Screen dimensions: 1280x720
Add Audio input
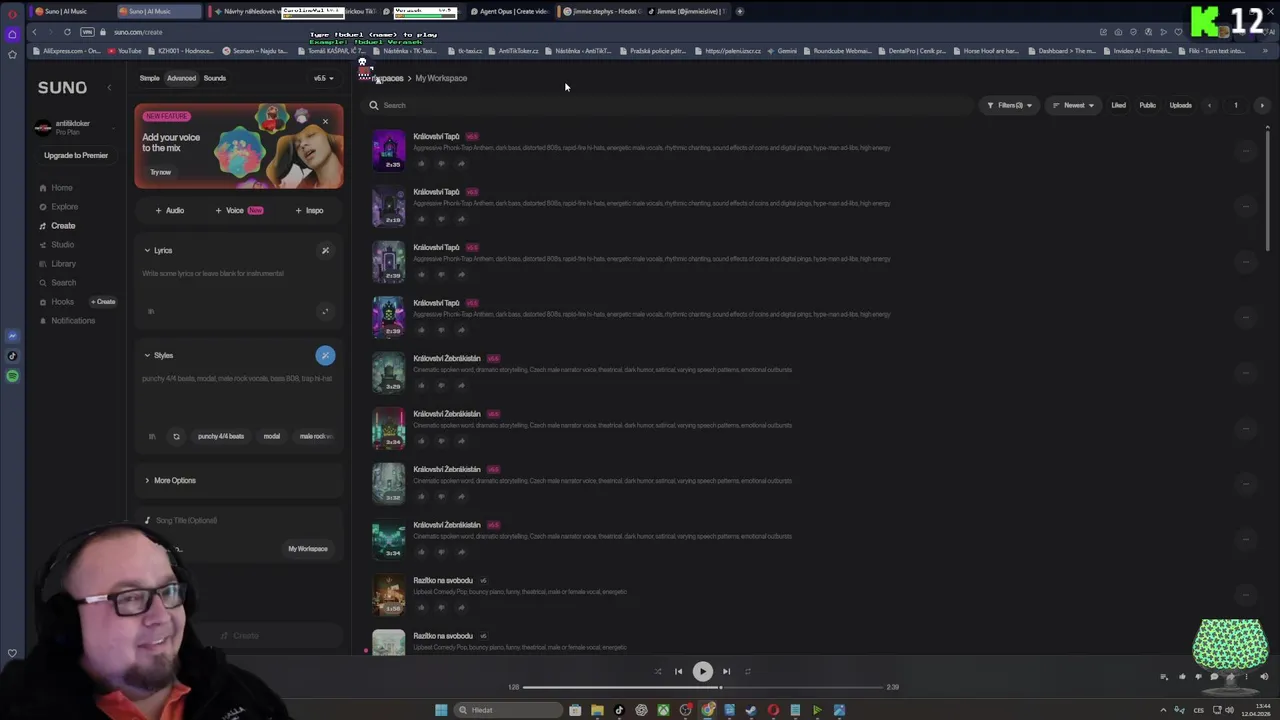click(170, 211)
